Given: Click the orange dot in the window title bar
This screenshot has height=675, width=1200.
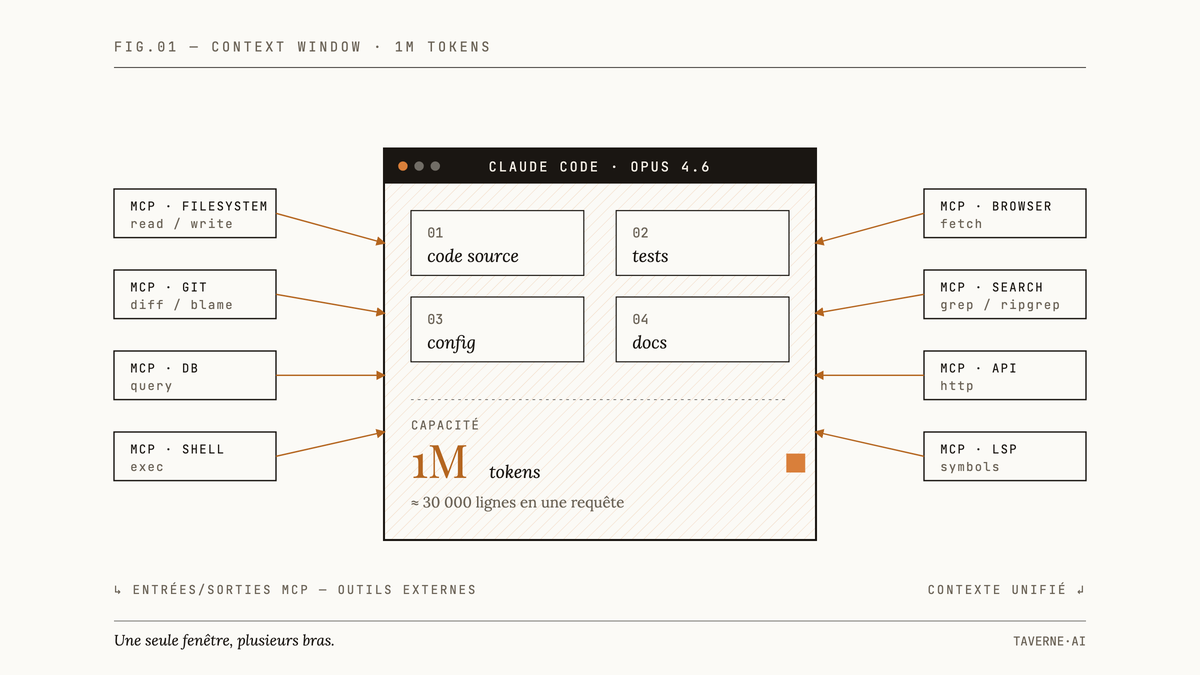Looking at the screenshot, I should click(x=403, y=166).
